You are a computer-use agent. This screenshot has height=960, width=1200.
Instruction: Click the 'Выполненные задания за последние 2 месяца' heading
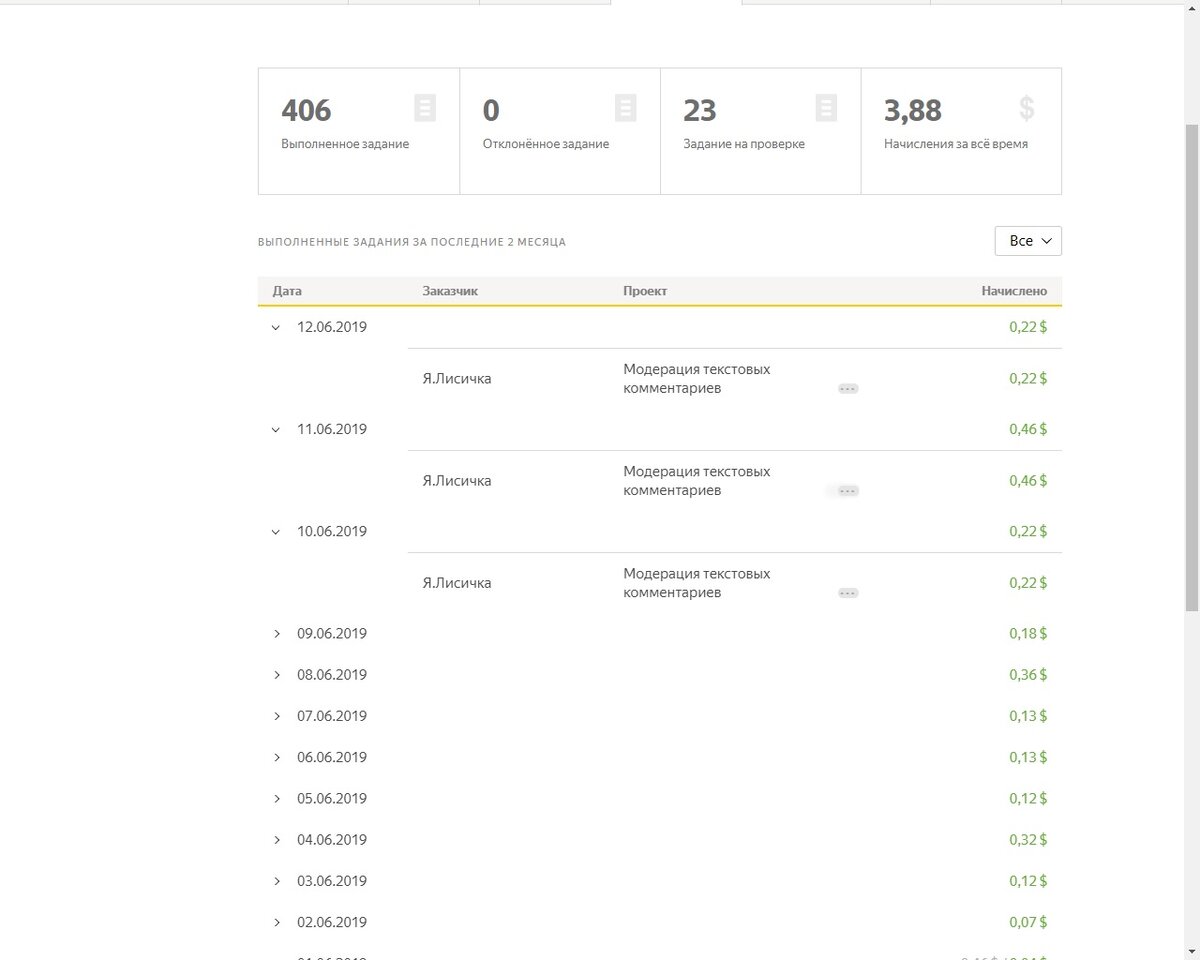412,242
